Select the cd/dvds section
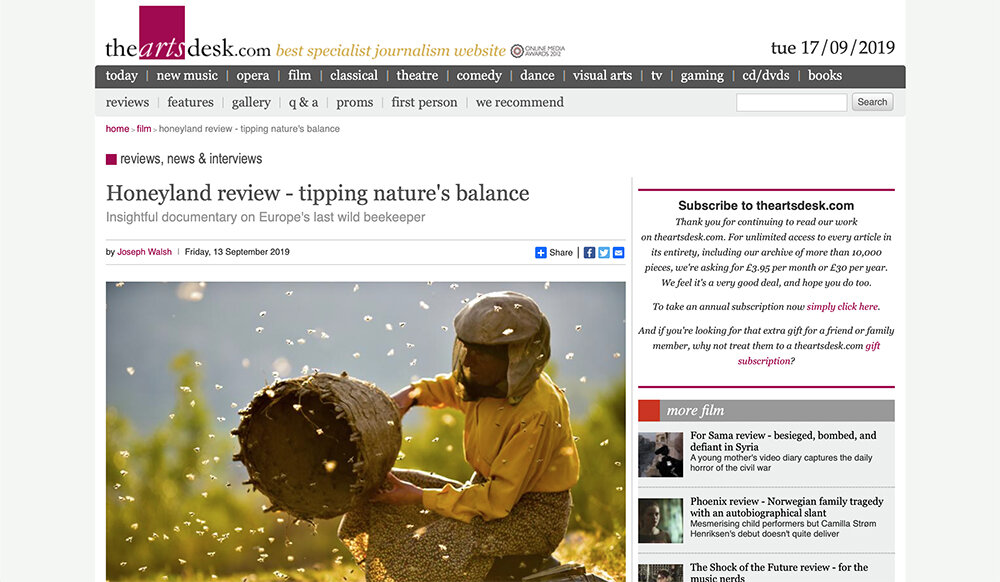This screenshot has width=1000, height=582. pyautogui.click(x=766, y=76)
